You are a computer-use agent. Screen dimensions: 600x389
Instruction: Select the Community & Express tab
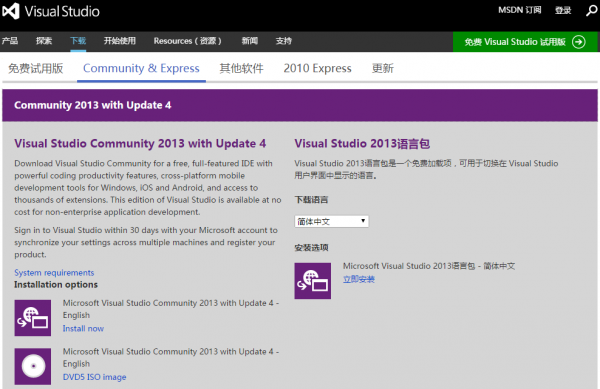pyautogui.click(x=141, y=68)
